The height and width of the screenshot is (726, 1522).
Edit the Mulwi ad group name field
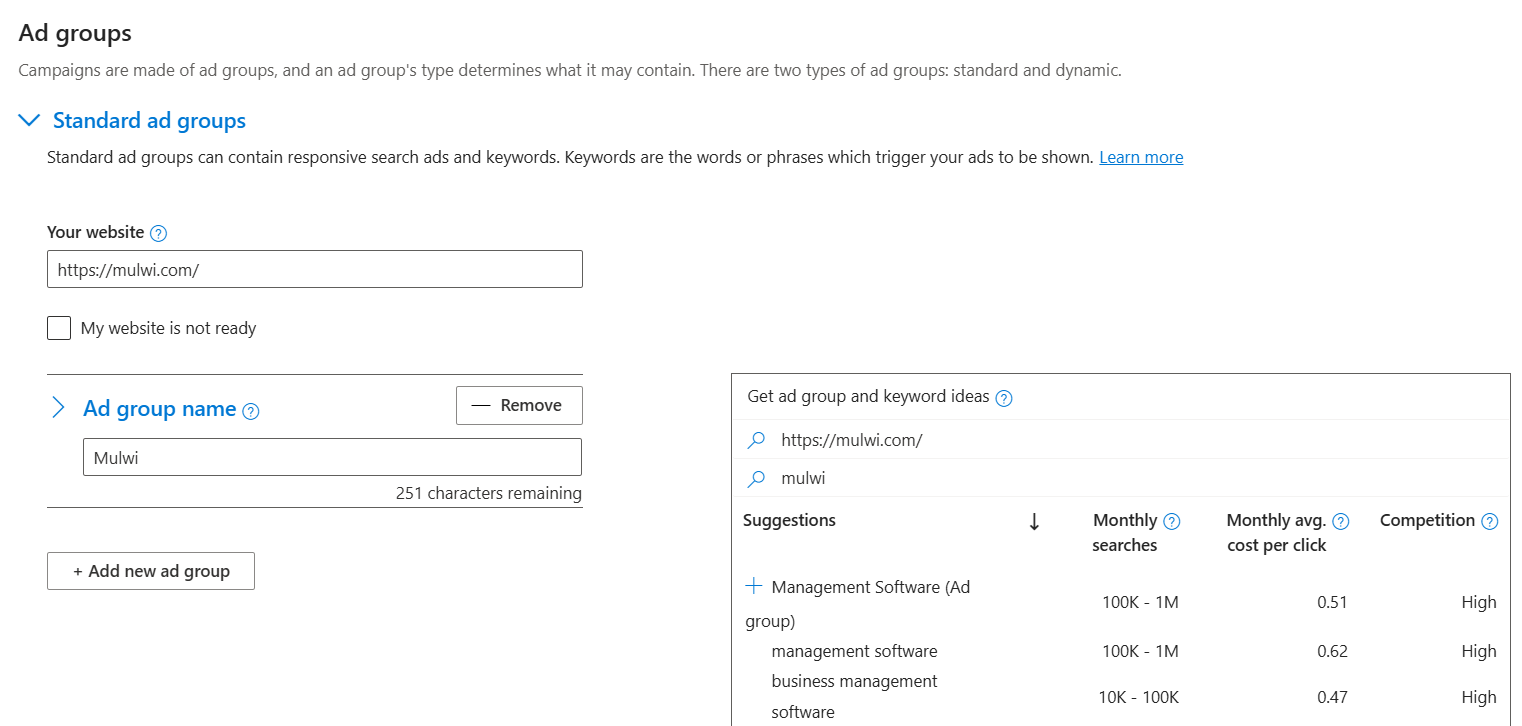point(332,457)
